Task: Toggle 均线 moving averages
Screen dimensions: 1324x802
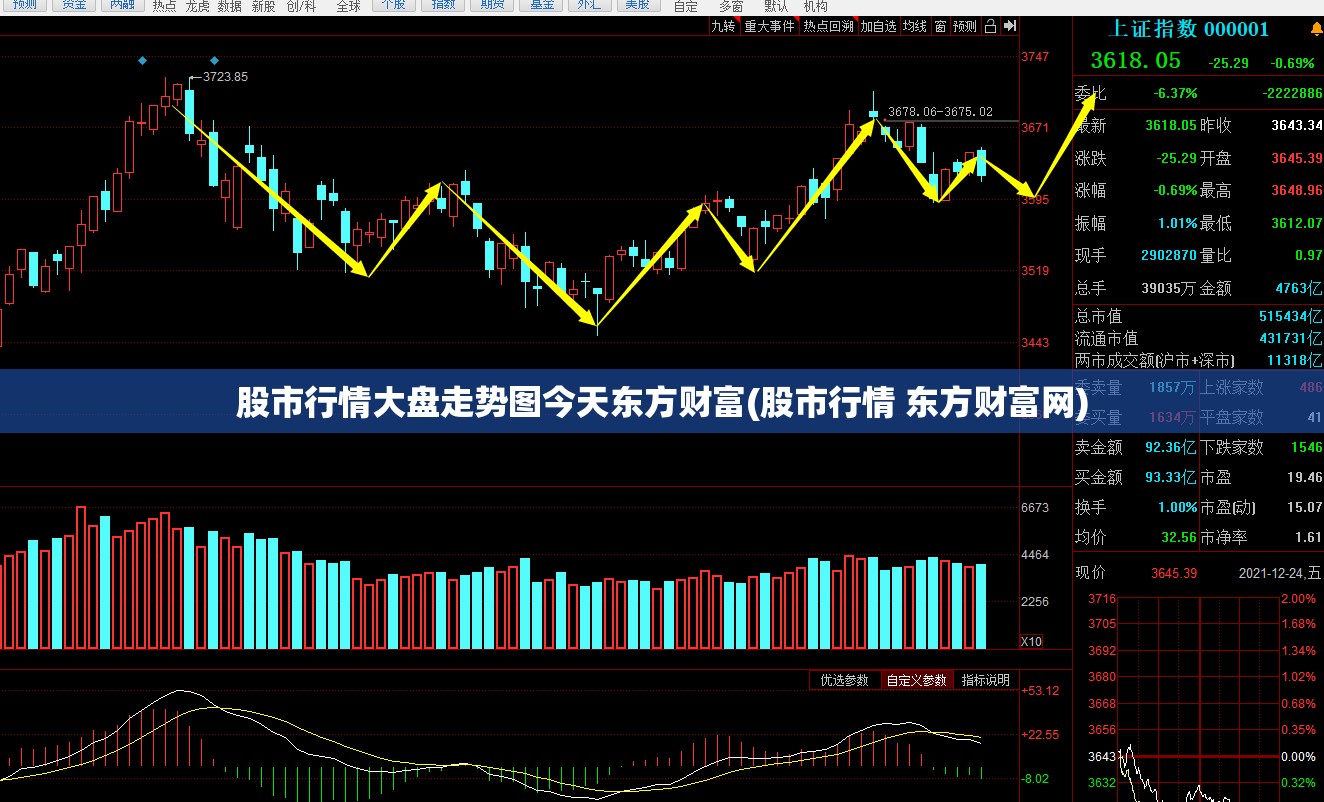Action: point(915,27)
